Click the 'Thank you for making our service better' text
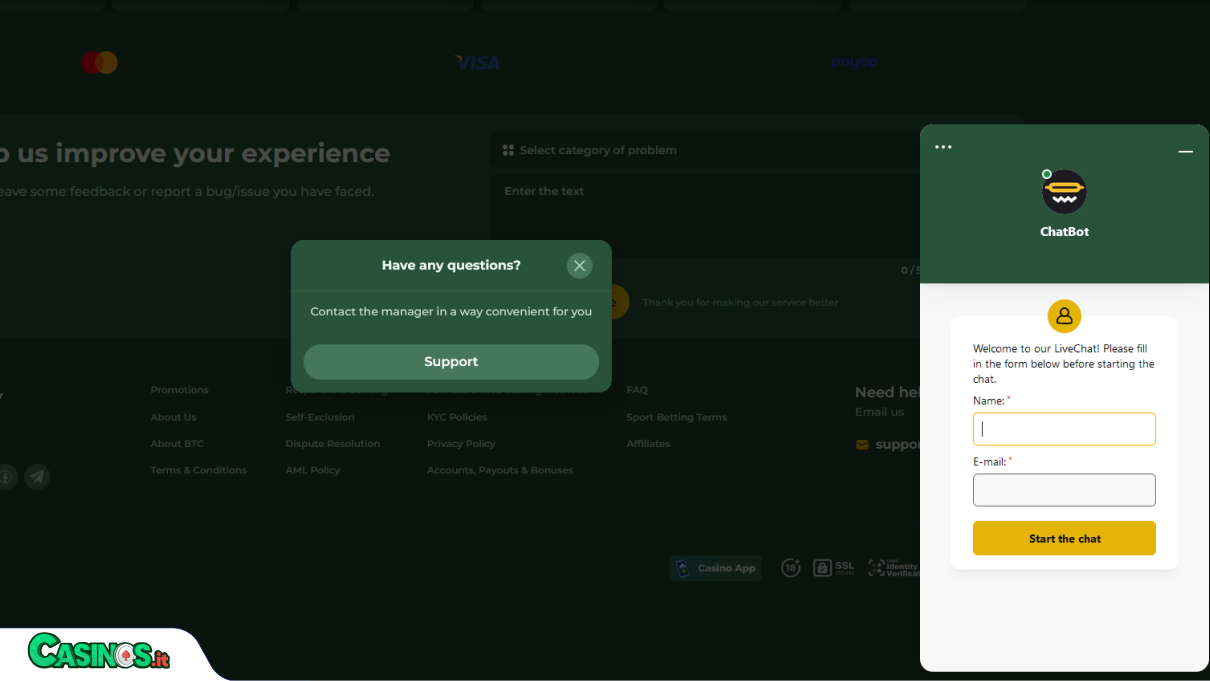This screenshot has height=681, width=1210. coord(740,302)
